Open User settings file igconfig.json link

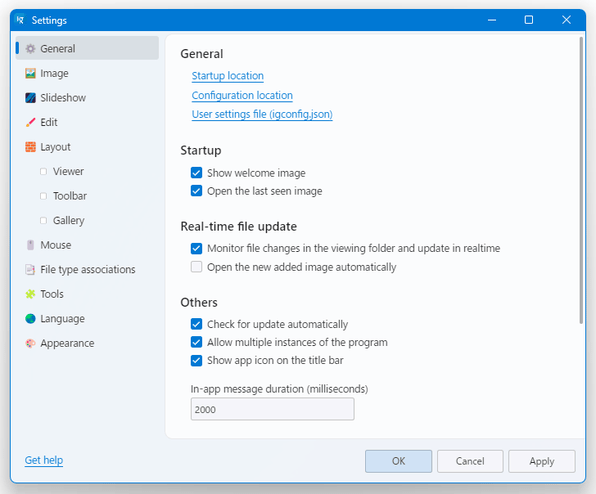(x=262, y=114)
